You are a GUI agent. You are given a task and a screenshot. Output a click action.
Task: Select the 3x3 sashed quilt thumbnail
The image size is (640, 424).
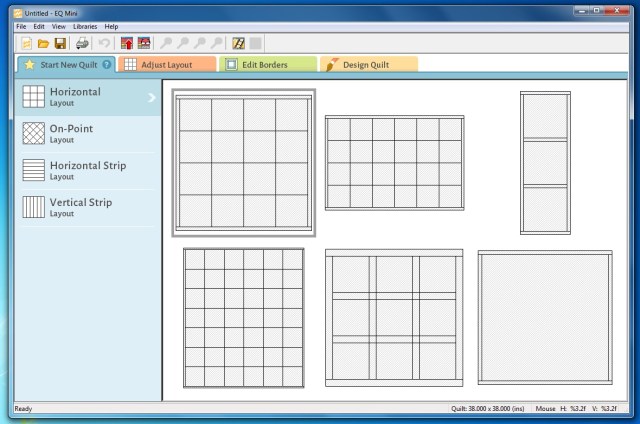click(394, 317)
